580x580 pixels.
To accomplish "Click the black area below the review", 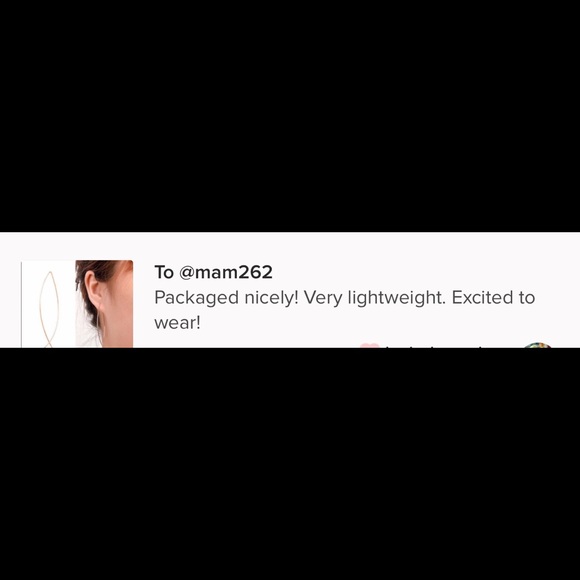I will pyautogui.click(x=290, y=464).
